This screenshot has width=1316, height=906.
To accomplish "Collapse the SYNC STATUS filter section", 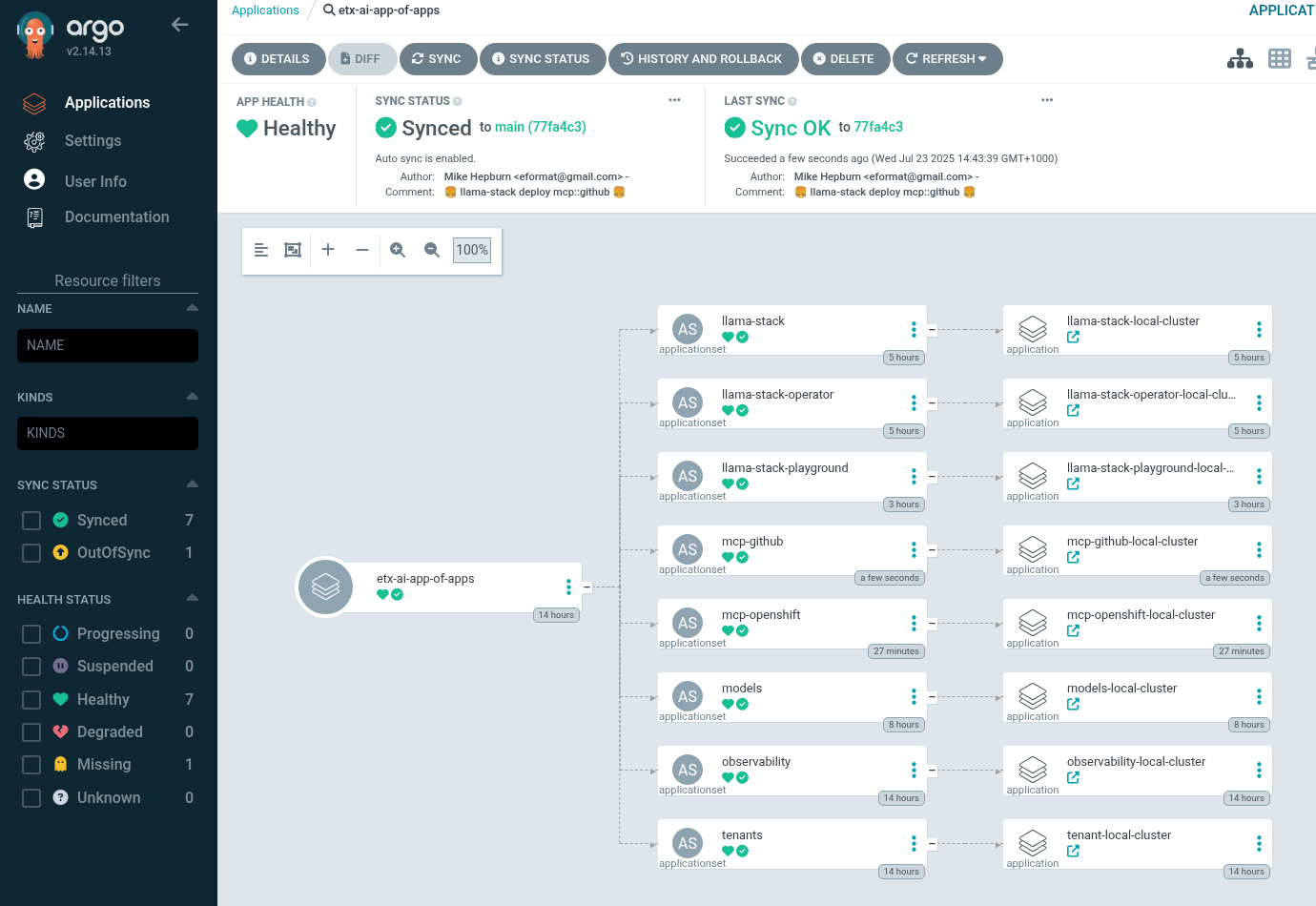I will click(x=192, y=484).
